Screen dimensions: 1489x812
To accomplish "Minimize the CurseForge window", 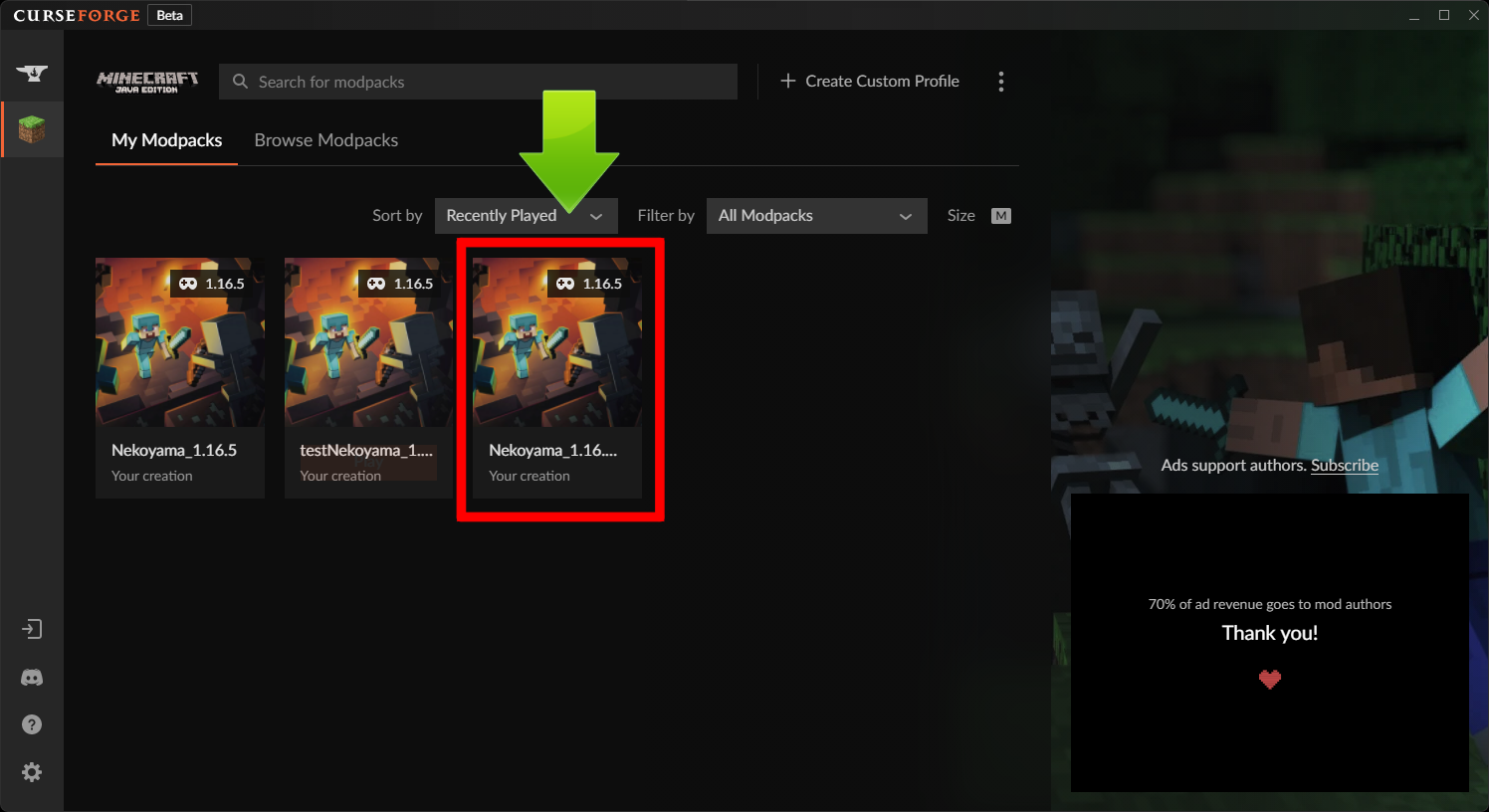I will click(x=1414, y=15).
